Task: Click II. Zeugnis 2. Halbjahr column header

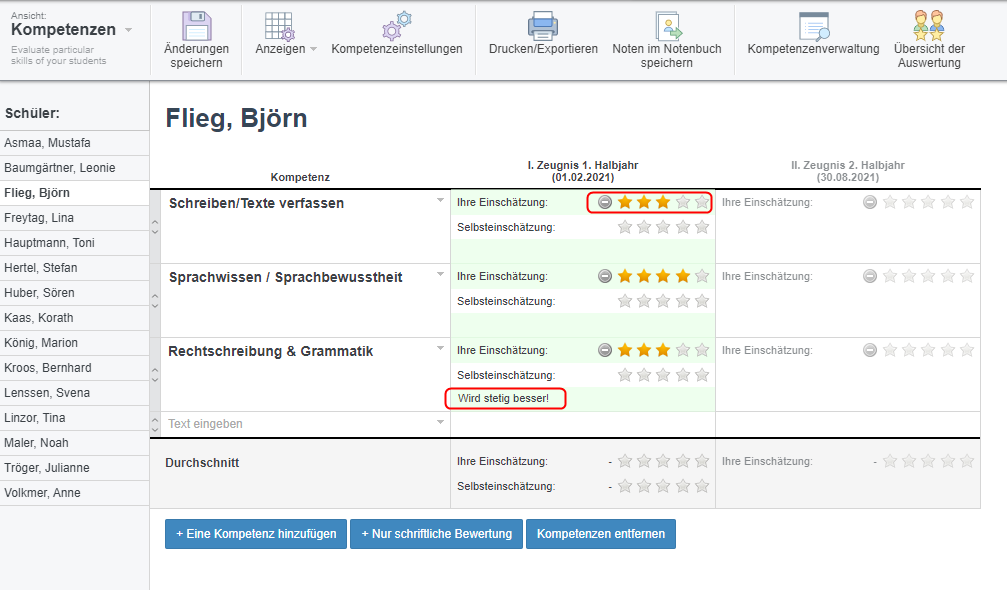Action: point(848,171)
